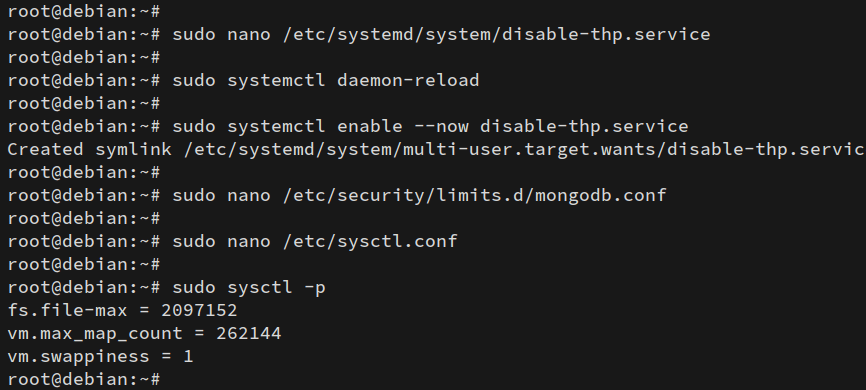Click the last empty root@debian prompt
This screenshot has height=390, width=866.
tap(84, 380)
